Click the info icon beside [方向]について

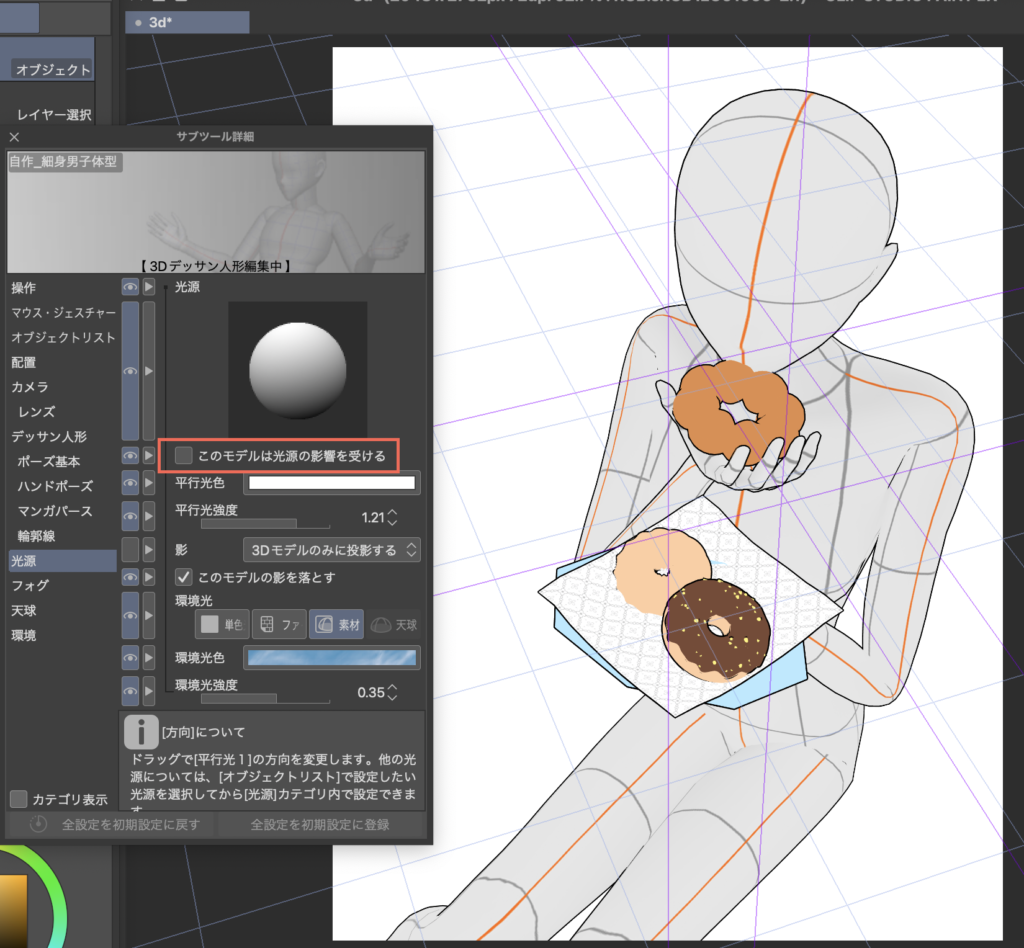pyautogui.click(x=139, y=732)
